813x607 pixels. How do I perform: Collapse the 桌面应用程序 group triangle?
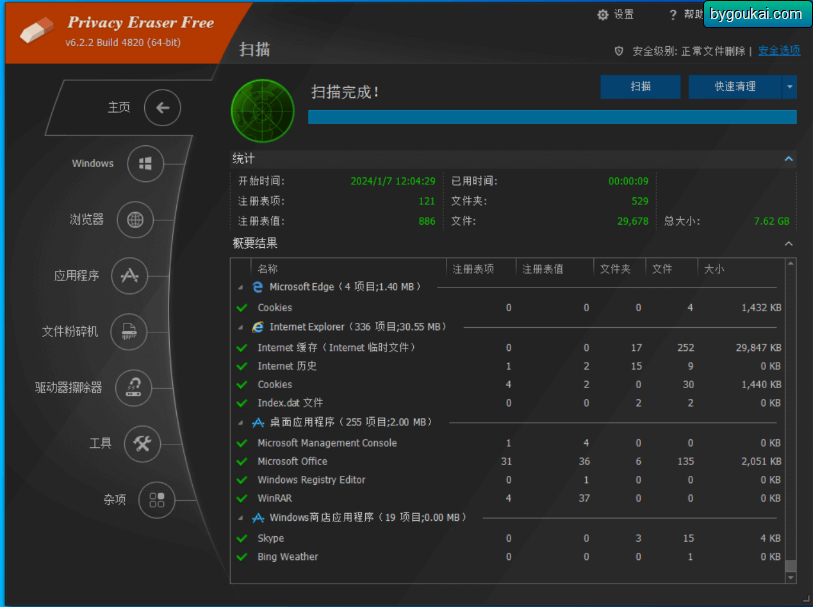click(x=241, y=423)
